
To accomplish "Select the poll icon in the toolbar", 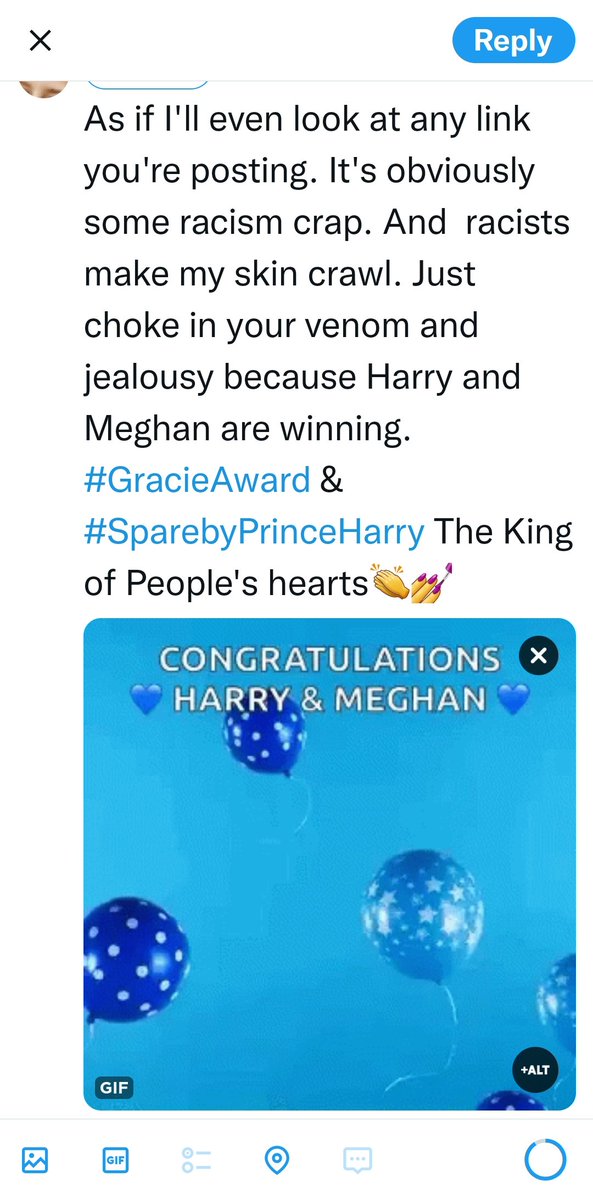I will pos(197,1160).
